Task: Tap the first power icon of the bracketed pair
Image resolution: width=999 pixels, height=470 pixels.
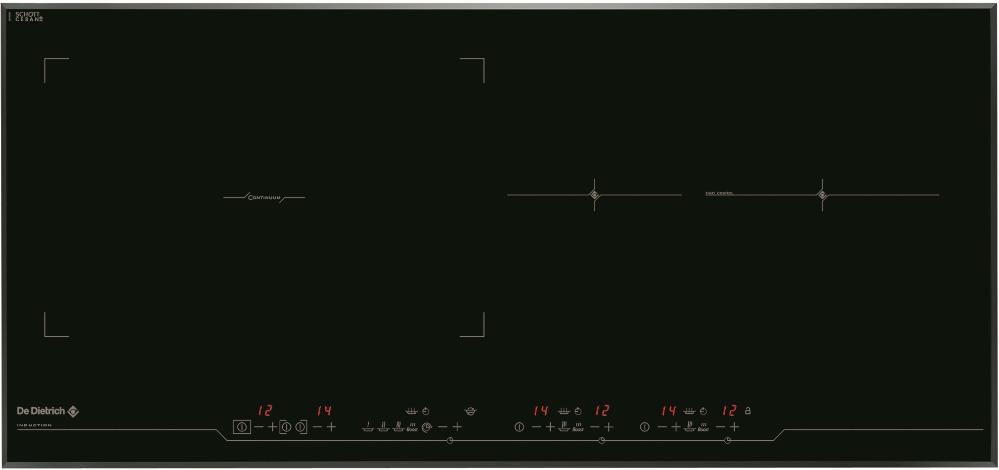Action: point(285,427)
